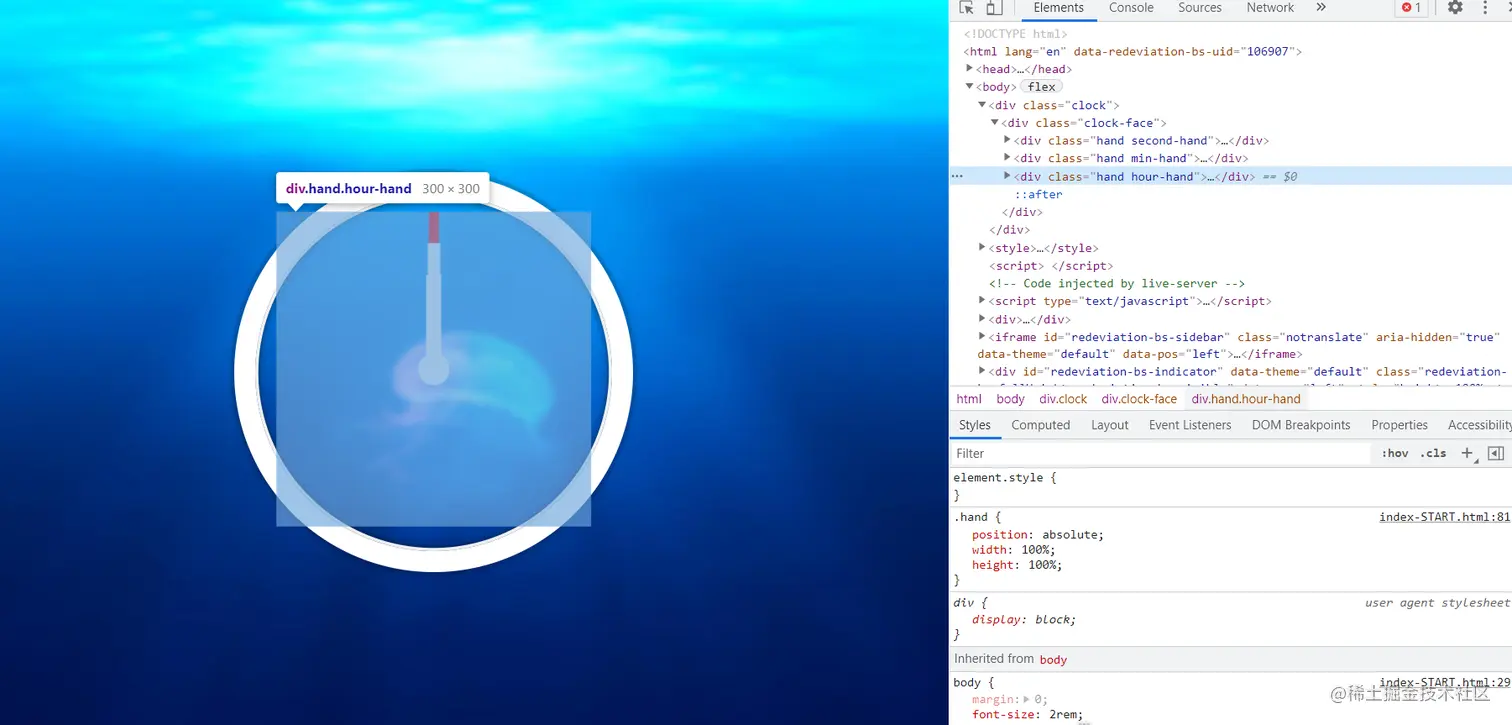Edit the width: 100% declaration
1512x725 pixels.
pyautogui.click(x=1013, y=550)
